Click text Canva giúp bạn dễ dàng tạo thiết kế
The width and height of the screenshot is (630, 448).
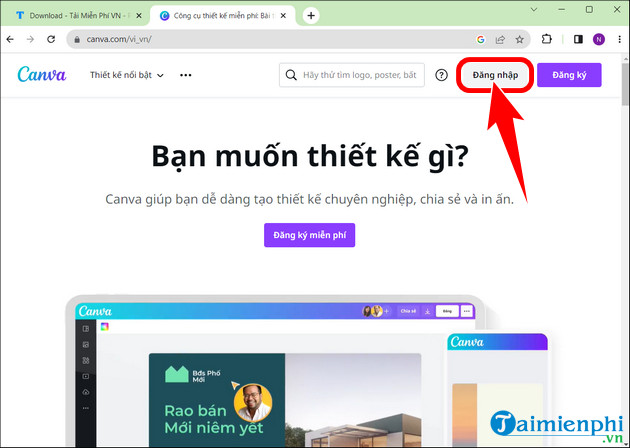click(x=309, y=199)
